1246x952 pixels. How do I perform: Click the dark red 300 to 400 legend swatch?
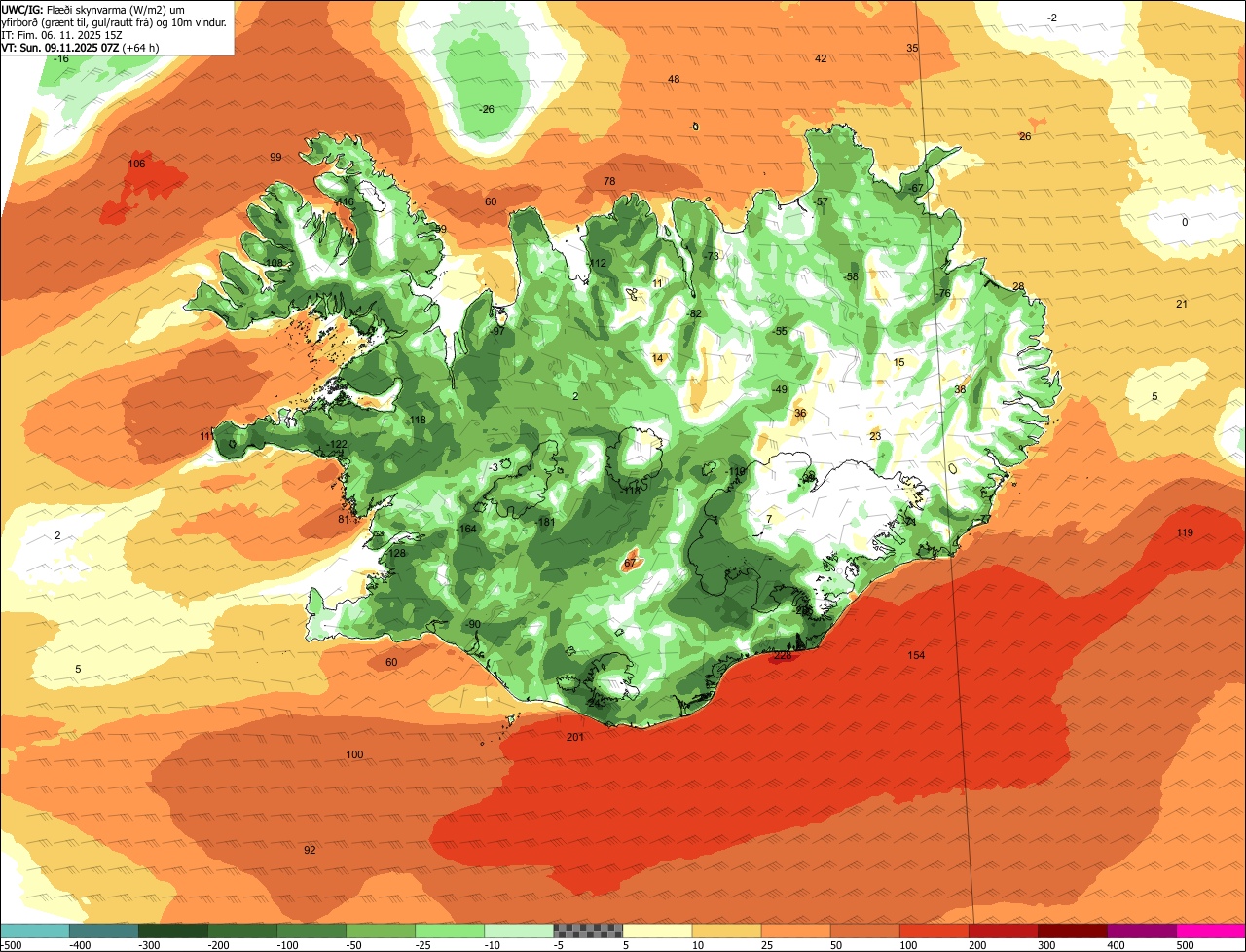(1073, 931)
